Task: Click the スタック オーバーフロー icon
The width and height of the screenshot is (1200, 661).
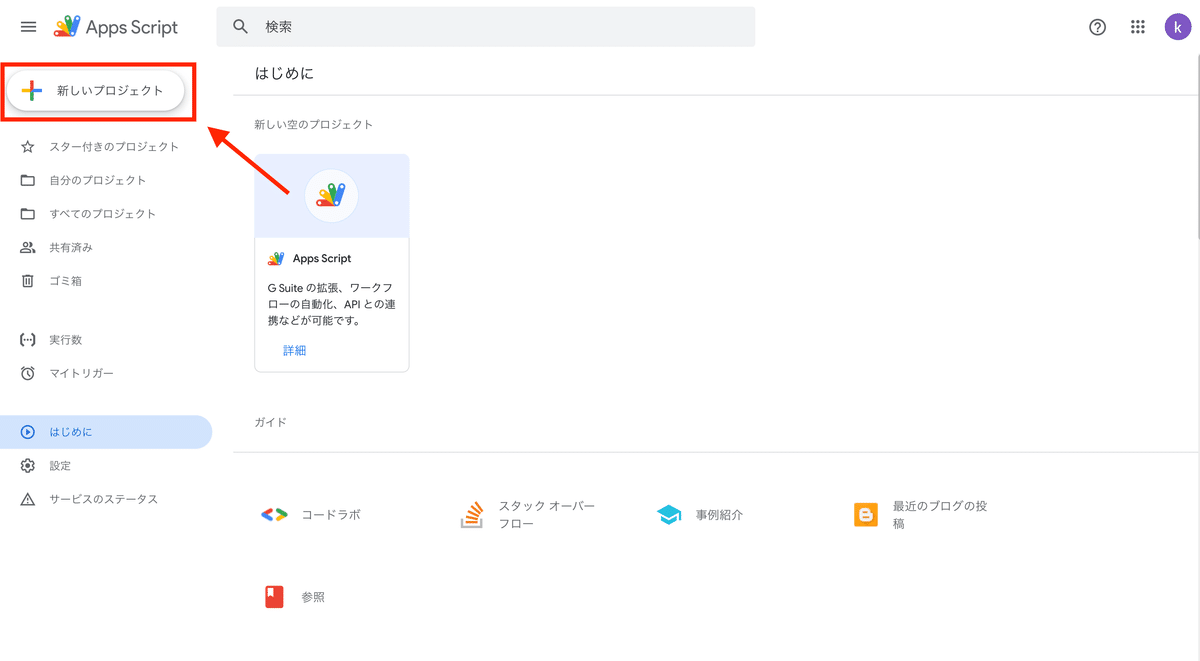Action: (x=472, y=515)
